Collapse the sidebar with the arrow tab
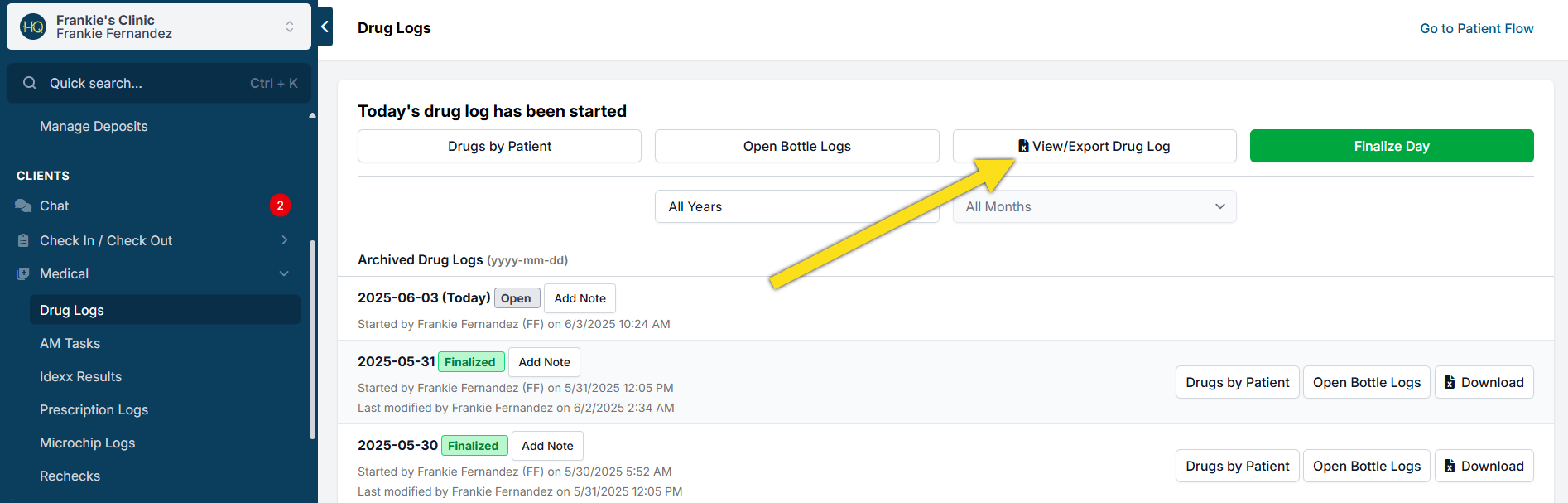Screen dimensions: 1568x503 click(x=325, y=27)
